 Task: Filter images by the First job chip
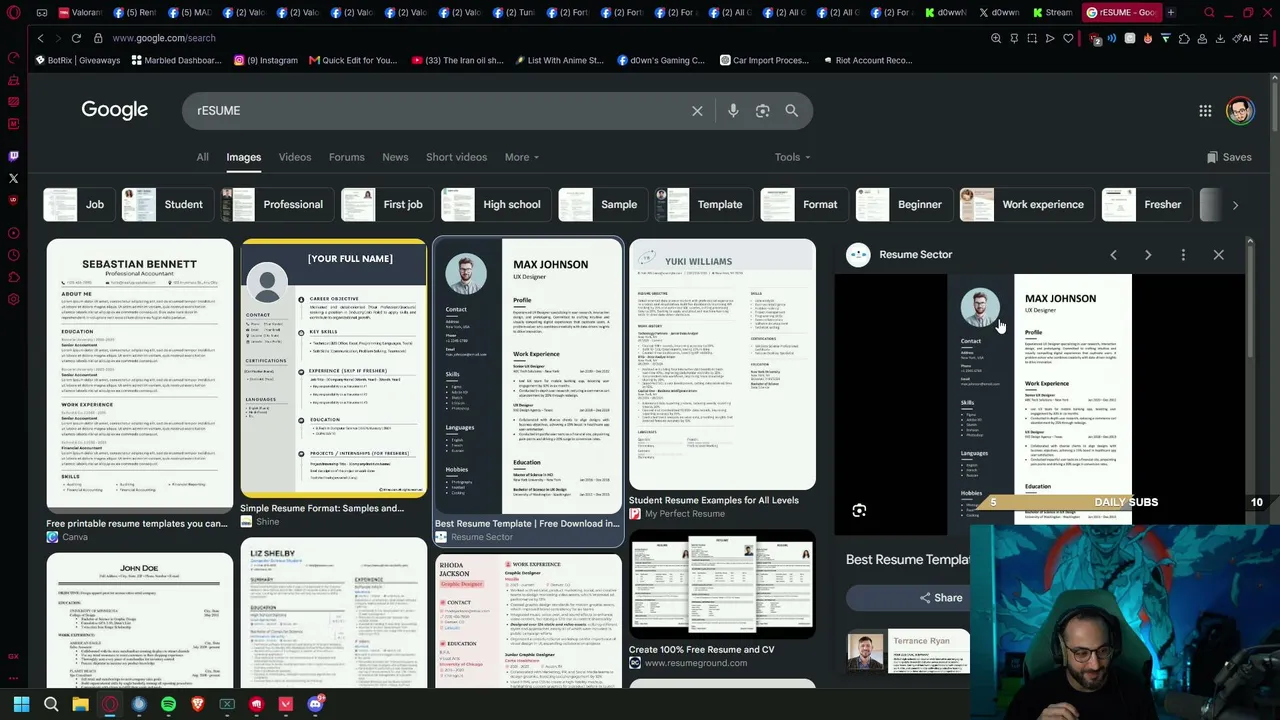pos(386,205)
